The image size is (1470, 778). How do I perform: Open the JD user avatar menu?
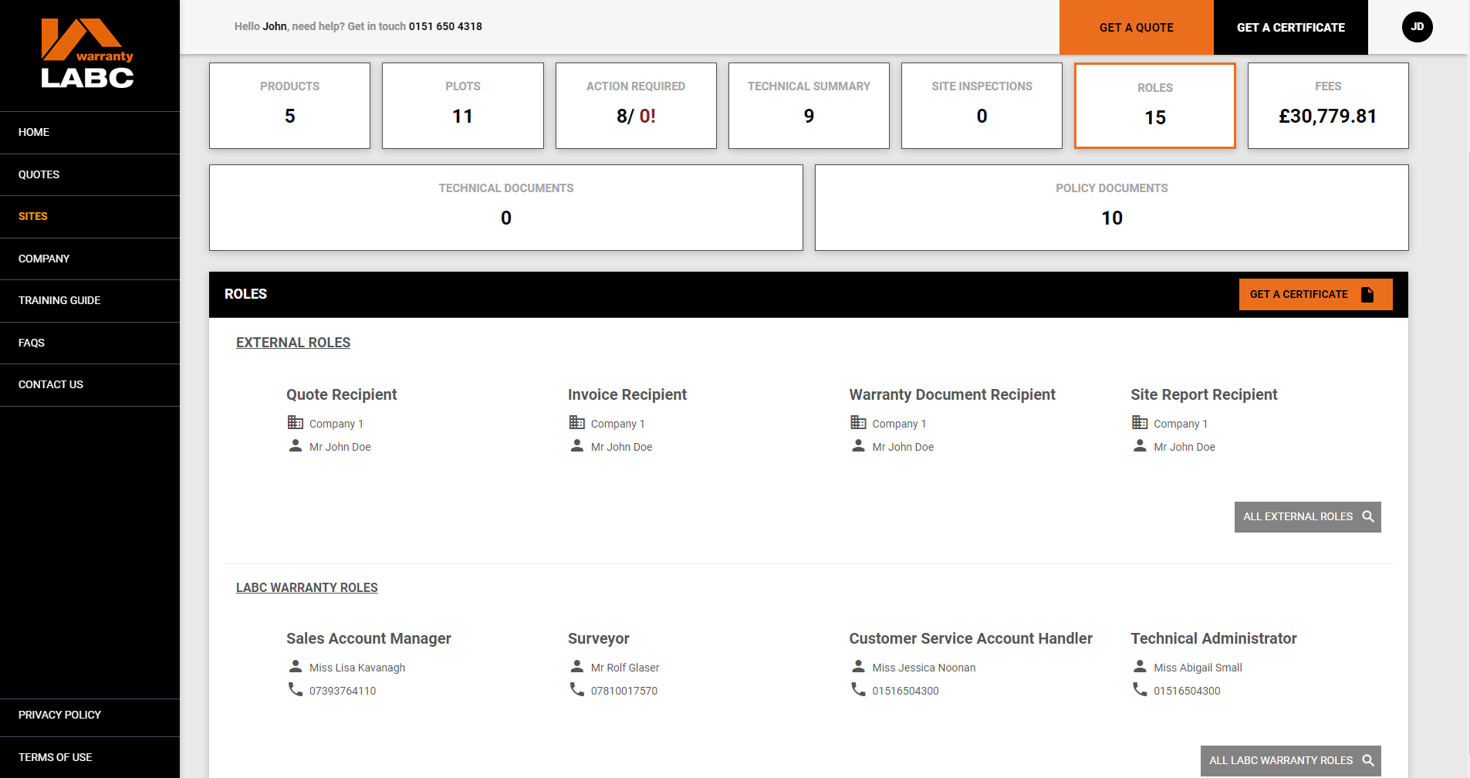[x=1417, y=27]
